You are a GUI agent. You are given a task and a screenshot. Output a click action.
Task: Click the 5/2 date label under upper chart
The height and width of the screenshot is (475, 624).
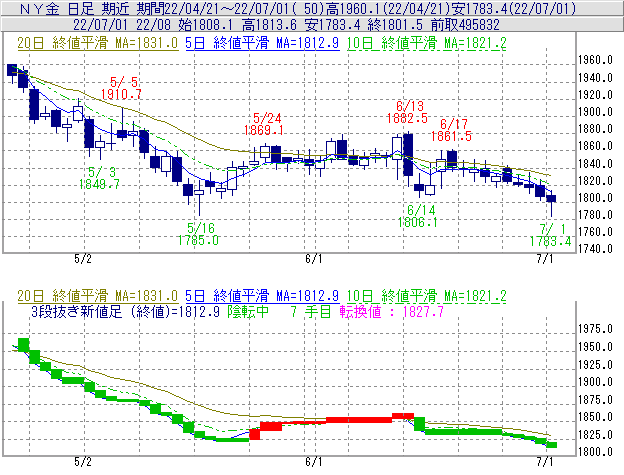(x=83, y=259)
